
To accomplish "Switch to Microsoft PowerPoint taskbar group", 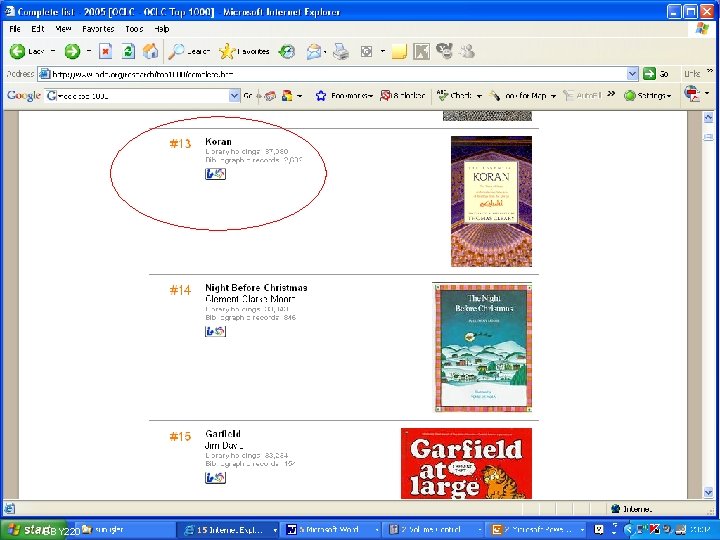I will pyautogui.click(x=536, y=529).
